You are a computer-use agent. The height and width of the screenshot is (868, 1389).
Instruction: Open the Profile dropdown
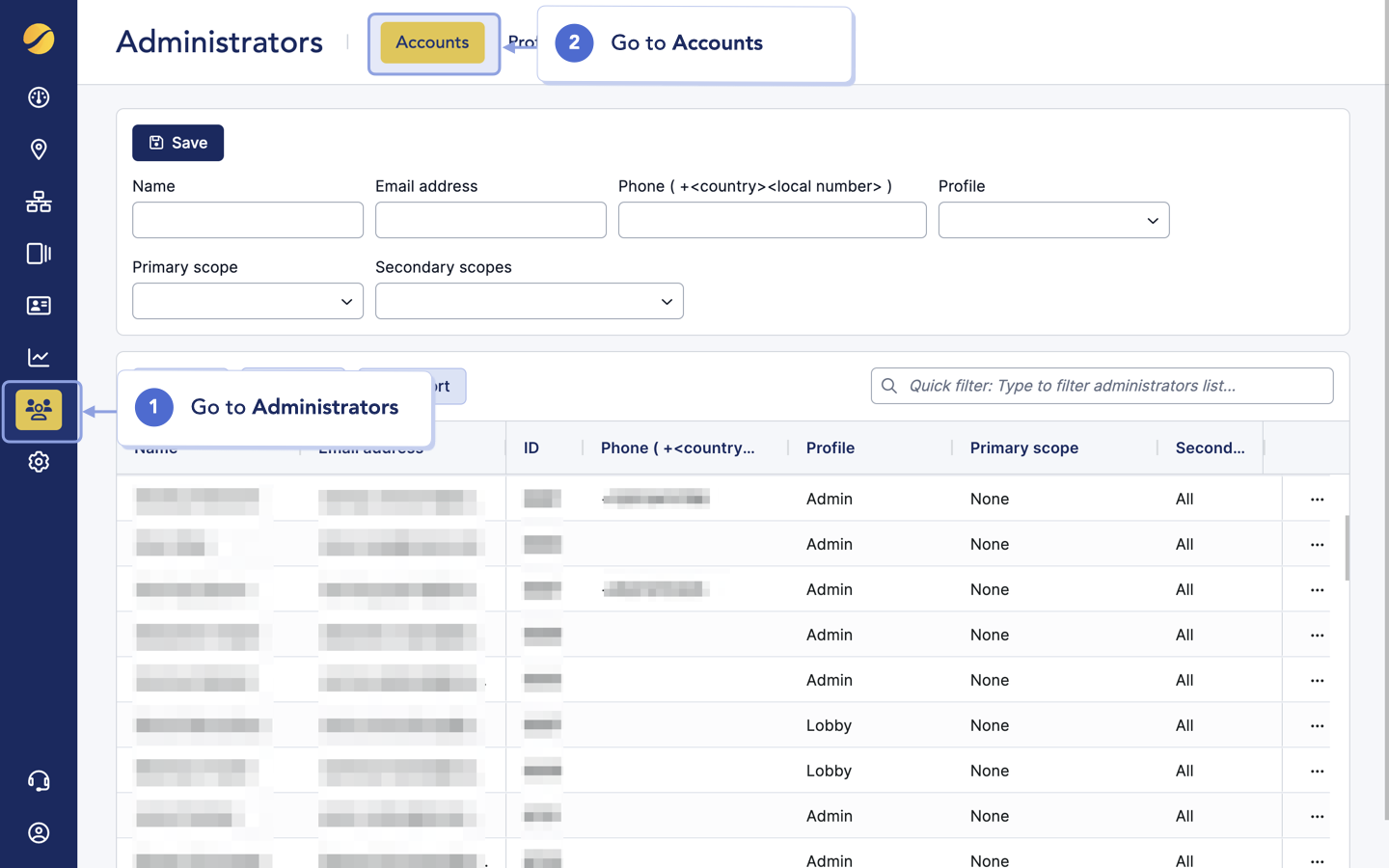coord(1053,220)
